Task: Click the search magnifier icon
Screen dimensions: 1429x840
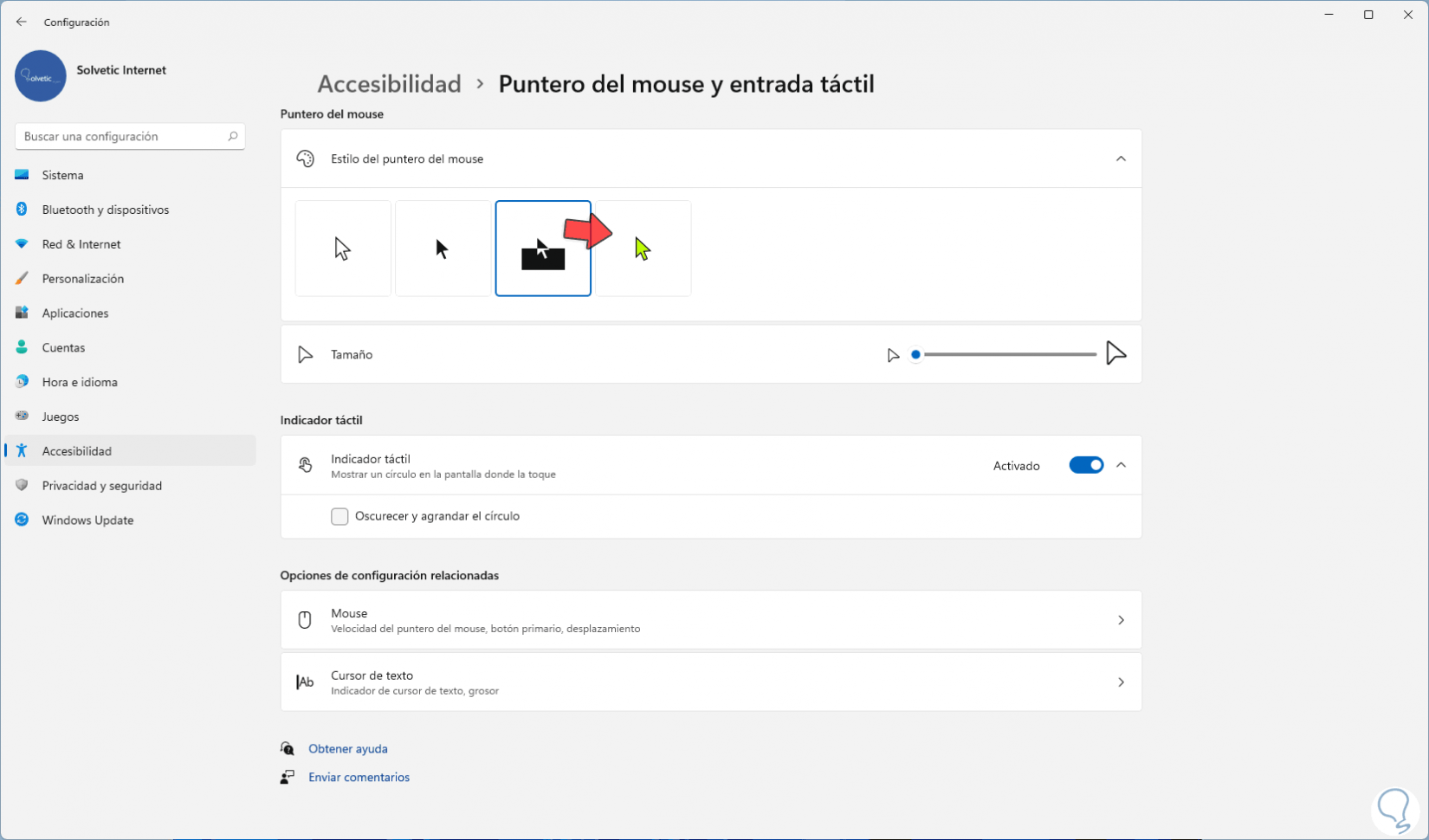Action: pyautogui.click(x=232, y=136)
